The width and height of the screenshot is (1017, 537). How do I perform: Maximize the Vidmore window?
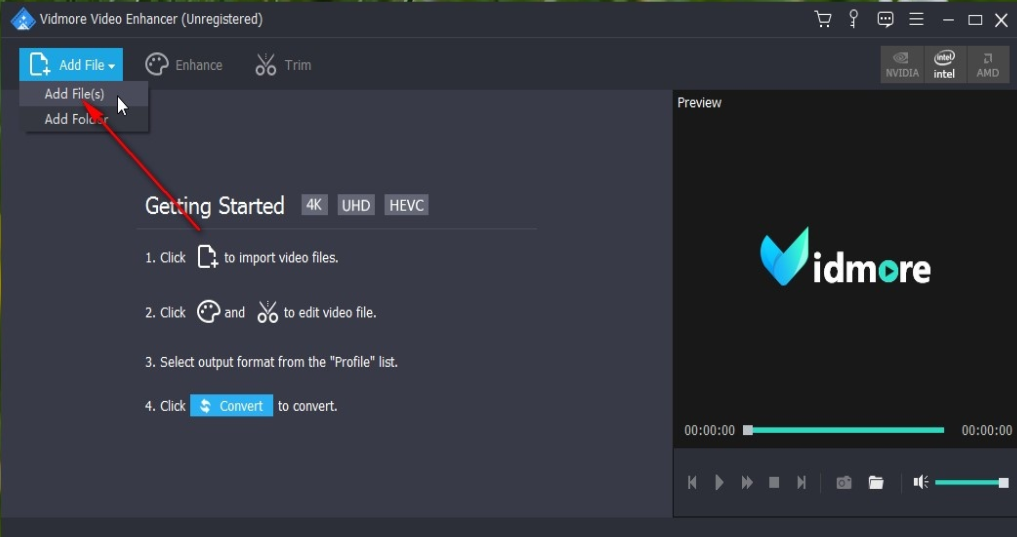click(975, 20)
